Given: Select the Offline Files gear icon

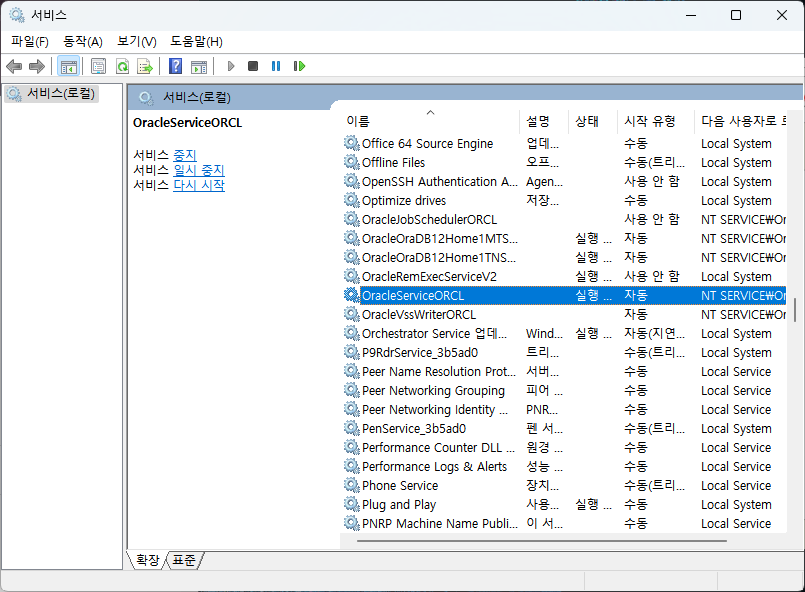Looking at the screenshot, I should [352, 162].
